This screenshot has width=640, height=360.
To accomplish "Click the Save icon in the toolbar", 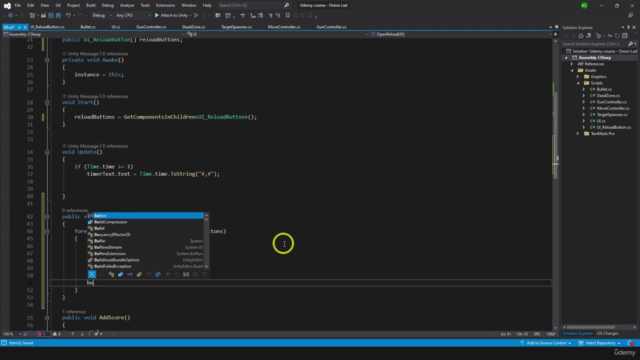I will click(x=51, y=16).
